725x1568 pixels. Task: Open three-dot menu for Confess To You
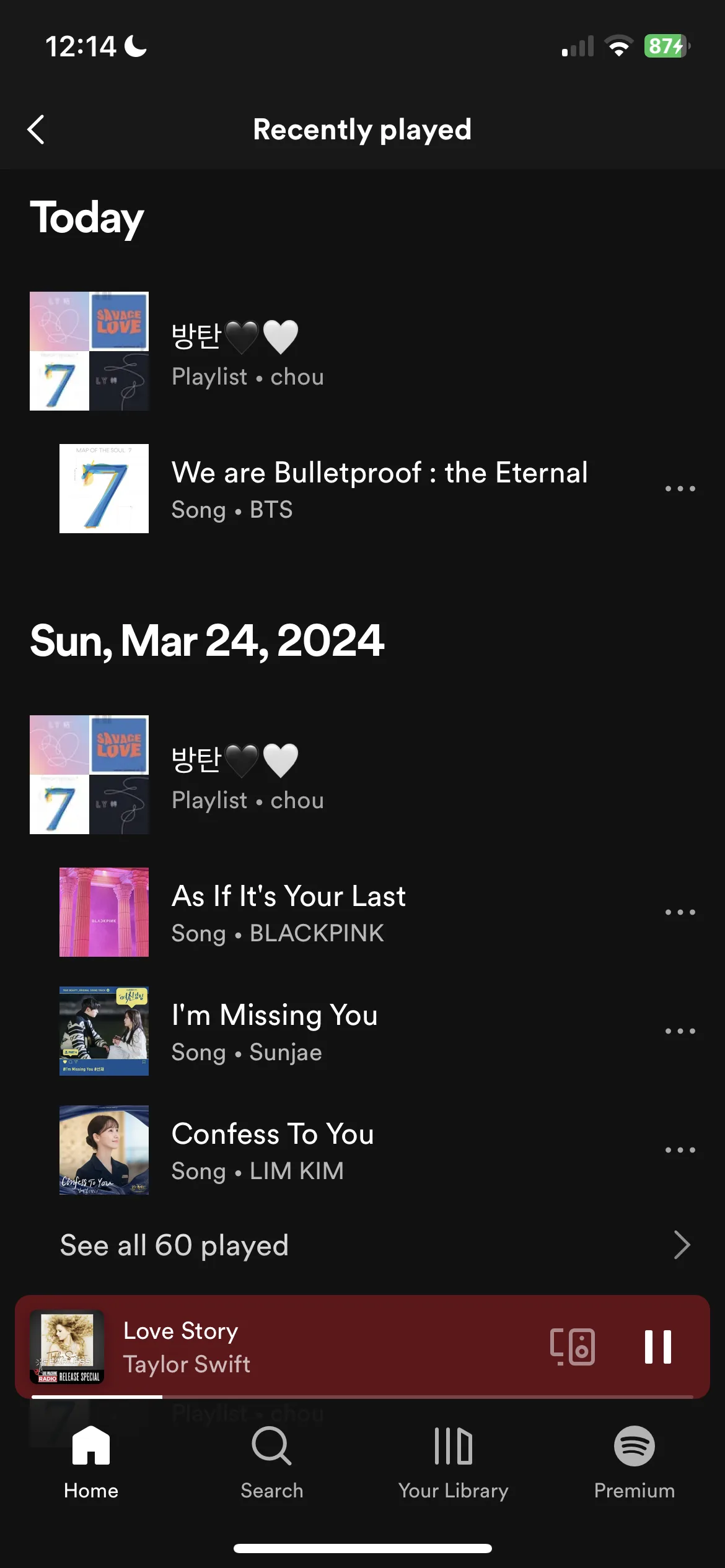pyautogui.click(x=680, y=1150)
